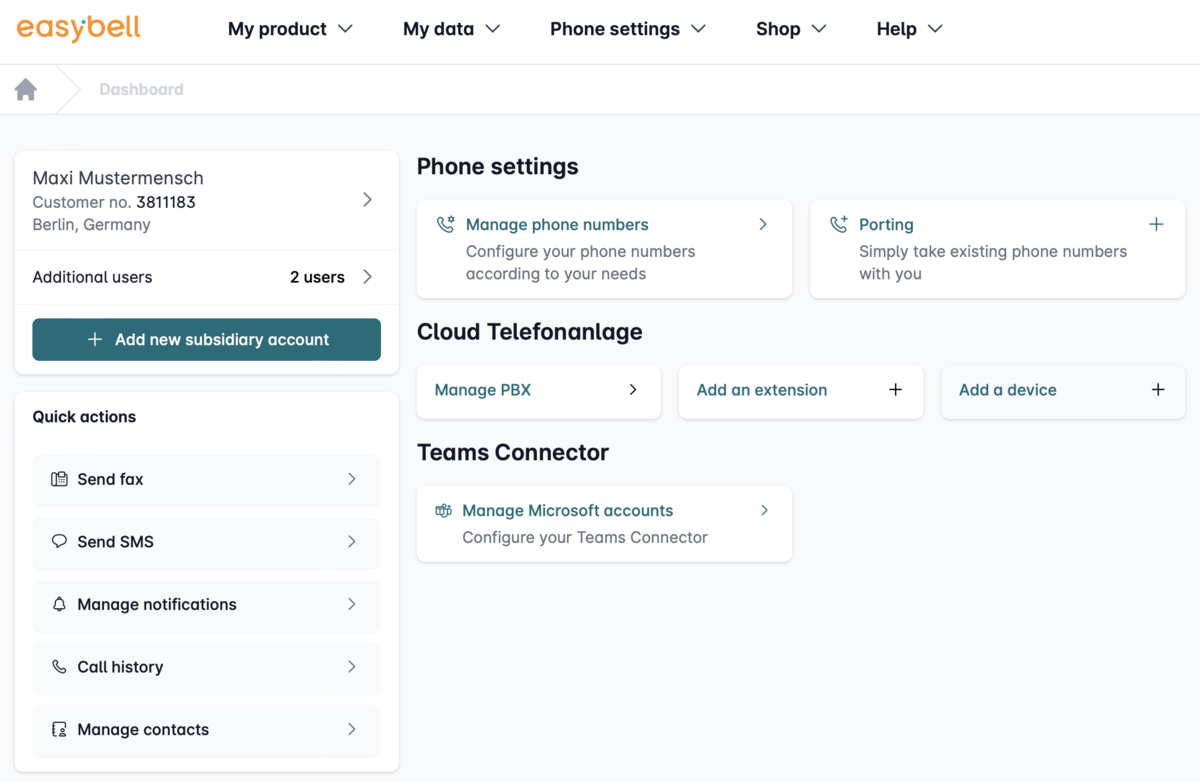Click chevron in Manage contacts row
This screenshot has height=782, width=1200.
tap(352, 729)
